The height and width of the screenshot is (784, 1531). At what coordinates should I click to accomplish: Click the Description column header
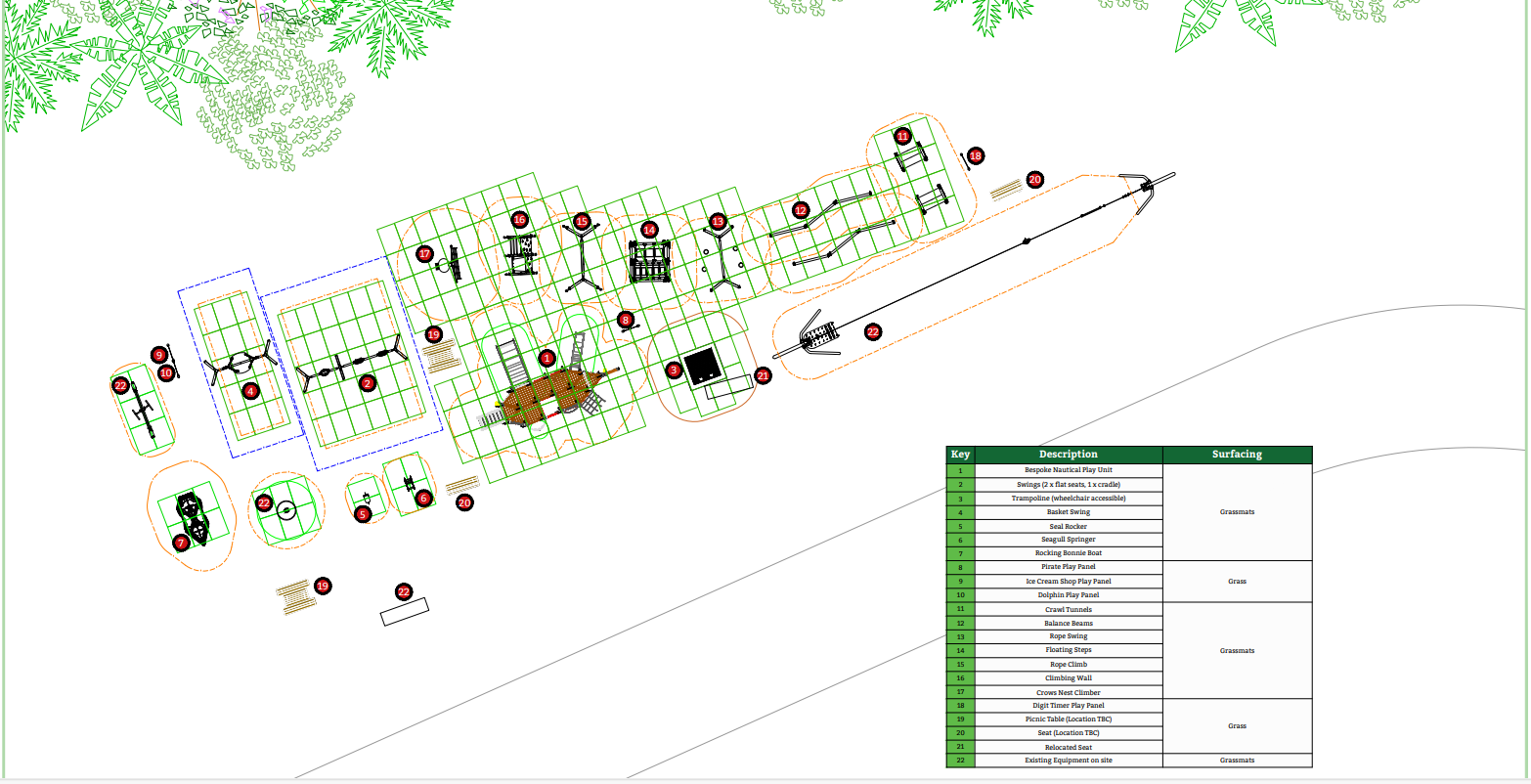click(x=1068, y=454)
